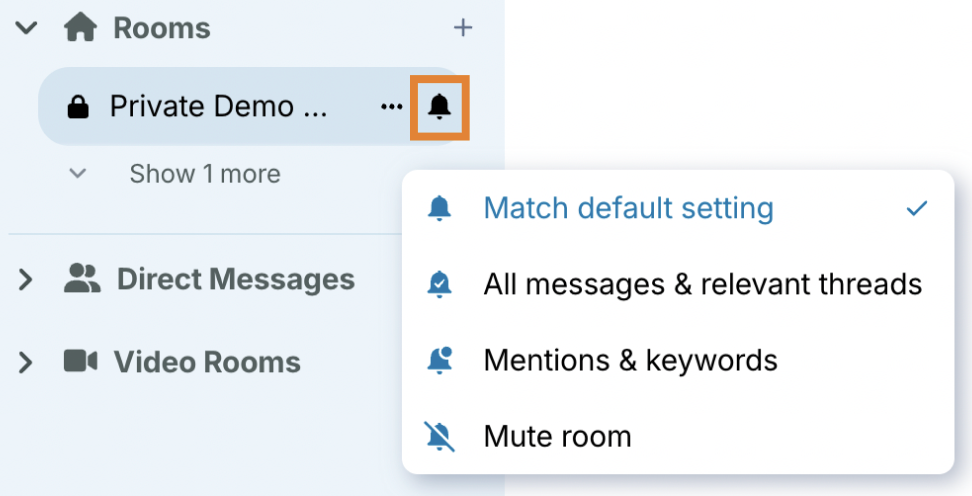
Task: Click the camera icon next to Video Rooms
Action: click(x=80, y=361)
